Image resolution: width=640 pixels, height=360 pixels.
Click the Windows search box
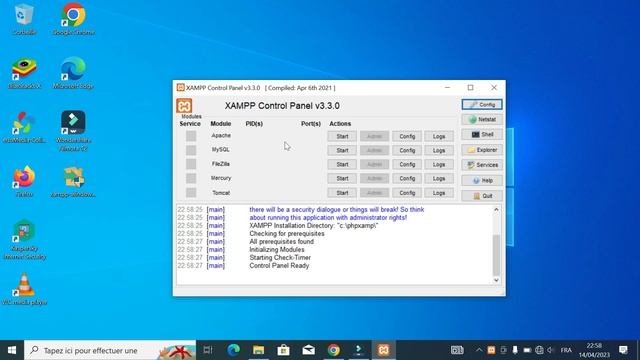click(110, 350)
